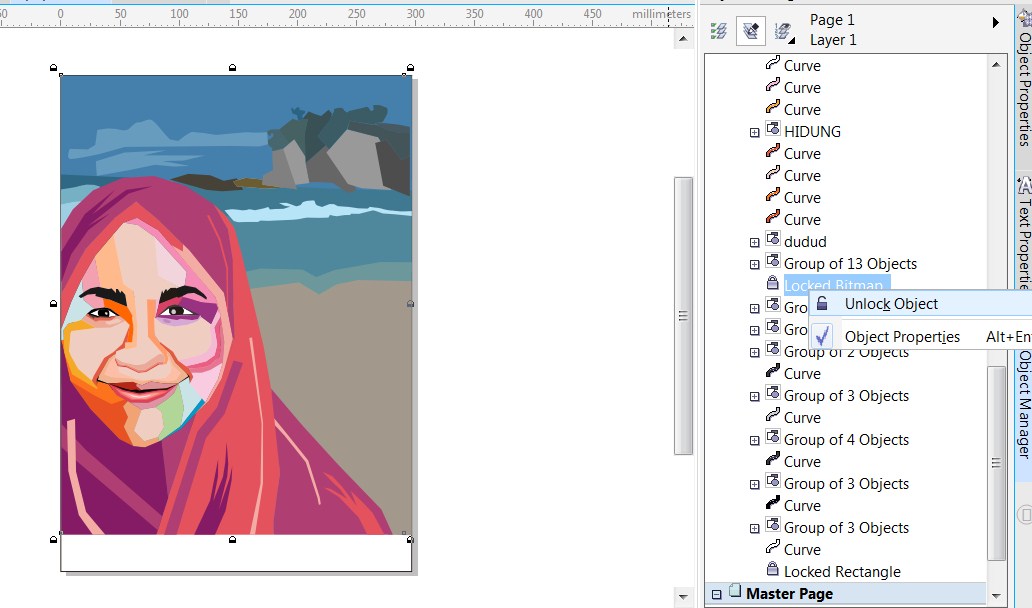1032x608 pixels.
Task: Click the curve icon next to the first Curve item
Action: pos(772,65)
